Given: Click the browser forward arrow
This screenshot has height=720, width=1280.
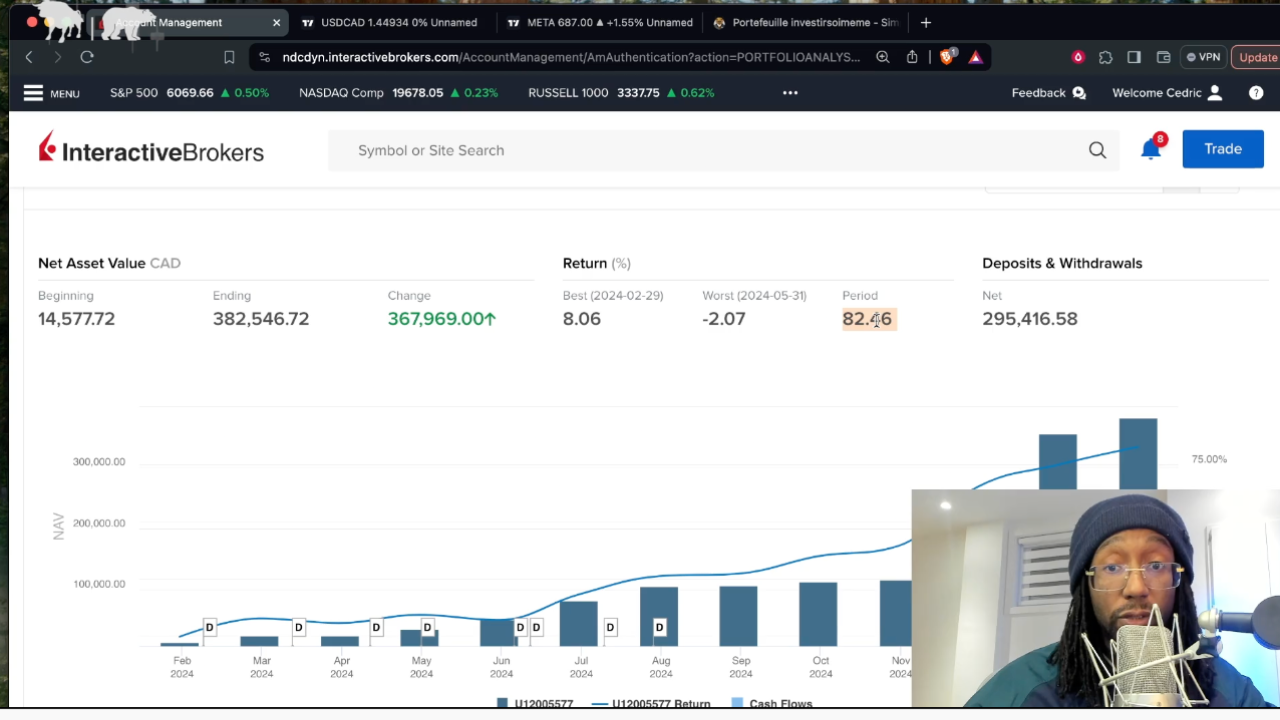Looking at the screenshot, I should tap(58, 57).
